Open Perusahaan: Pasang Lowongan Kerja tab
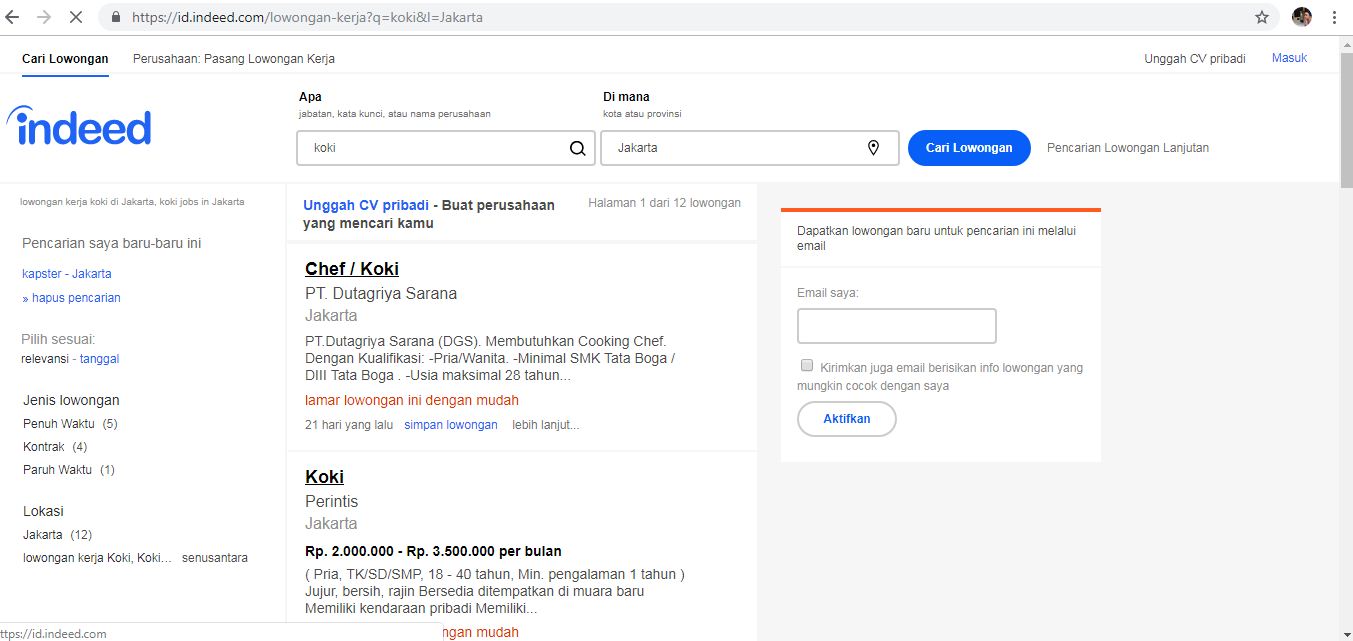1353x641 pixels. coord(234,59)
